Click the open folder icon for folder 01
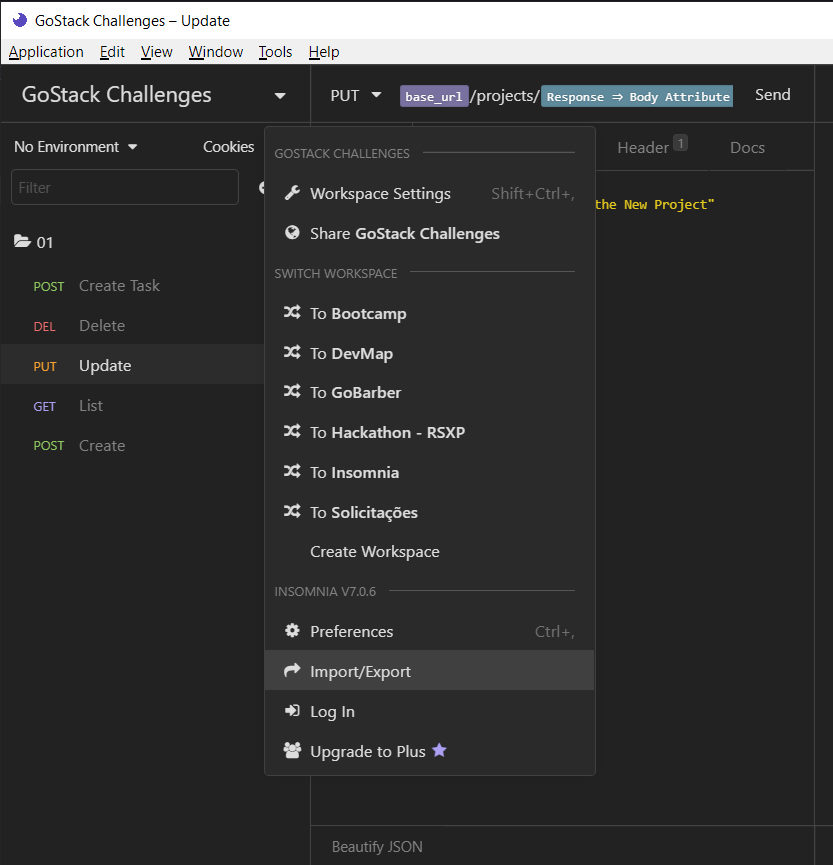Viewport: 833px width, 865px height. click(x=22, y=241)
